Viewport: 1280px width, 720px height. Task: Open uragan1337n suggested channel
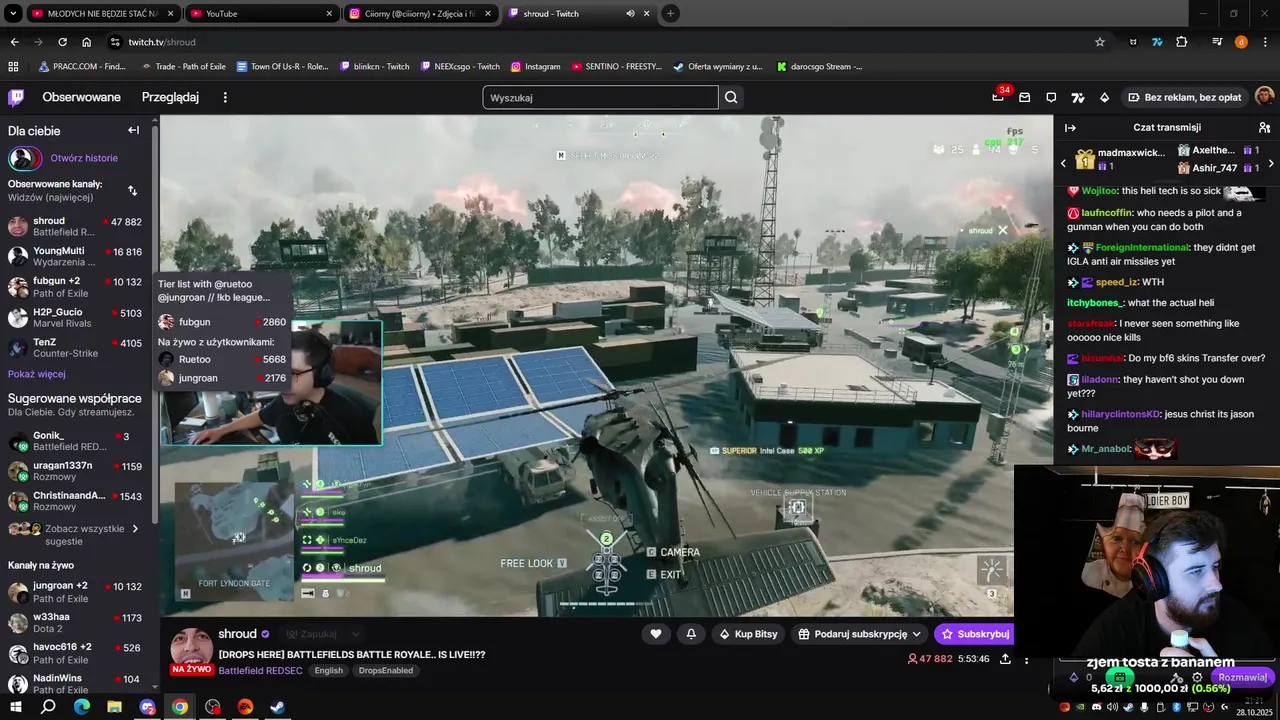pyautogui.click(x=75, y=472)
